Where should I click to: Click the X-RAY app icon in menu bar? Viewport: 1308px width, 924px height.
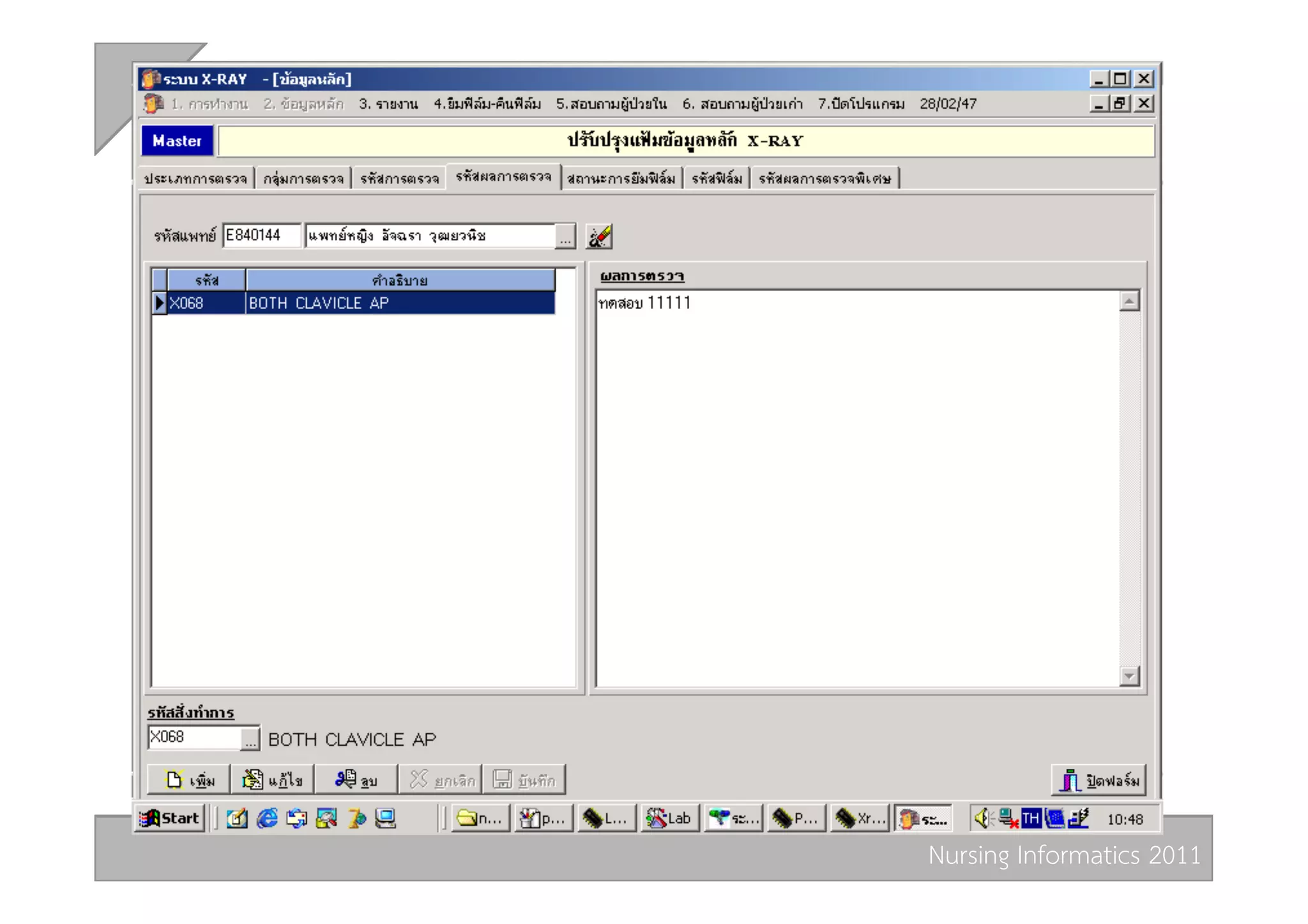pyautogui.click(x=153, y=103)
